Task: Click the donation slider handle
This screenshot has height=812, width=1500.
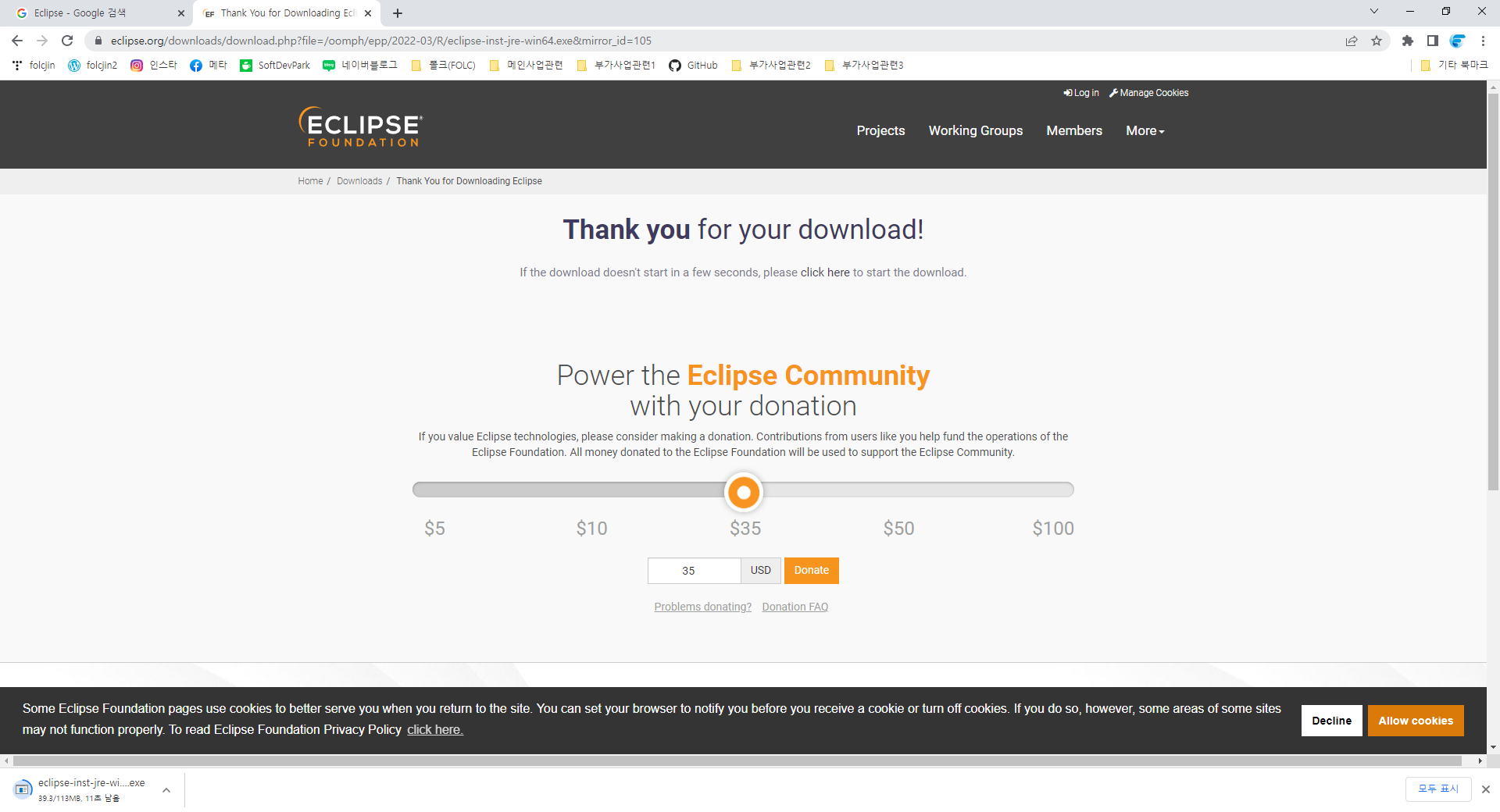Action: pyautogui.click(x=744, y=492)
